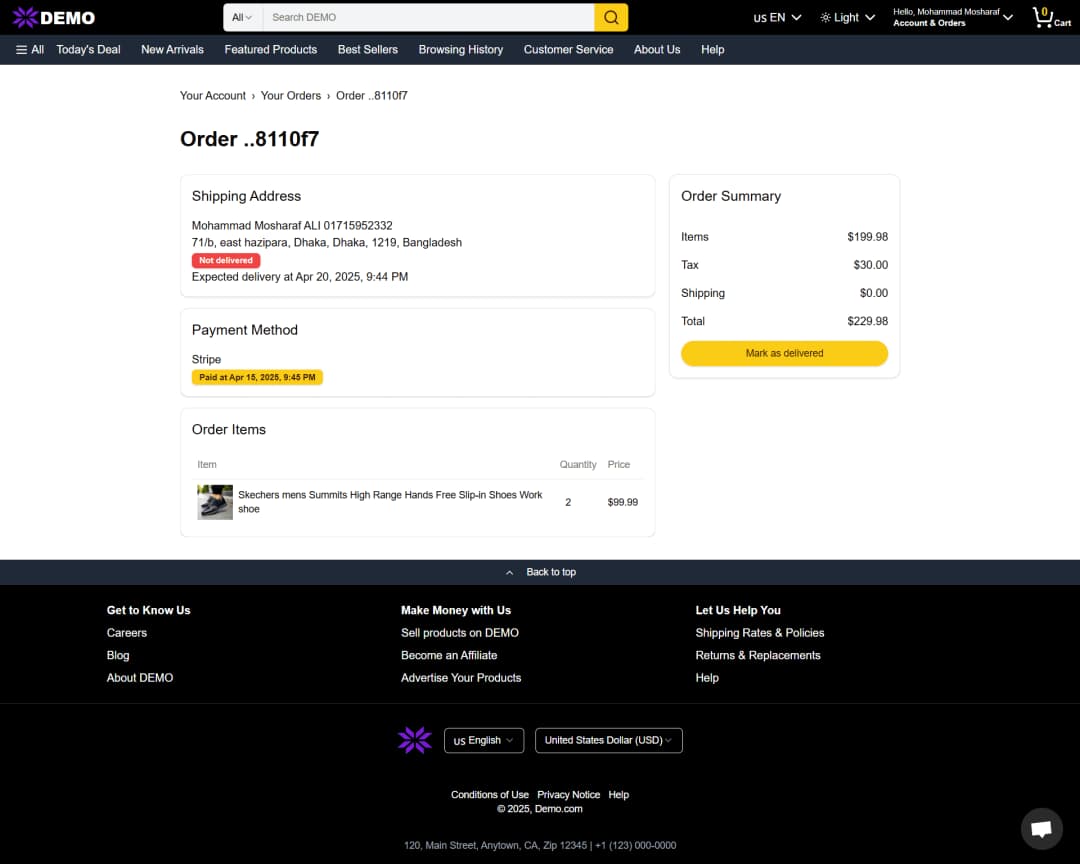Click the Back to top arrow
The image size is (1080, 864).
point(509,573)
